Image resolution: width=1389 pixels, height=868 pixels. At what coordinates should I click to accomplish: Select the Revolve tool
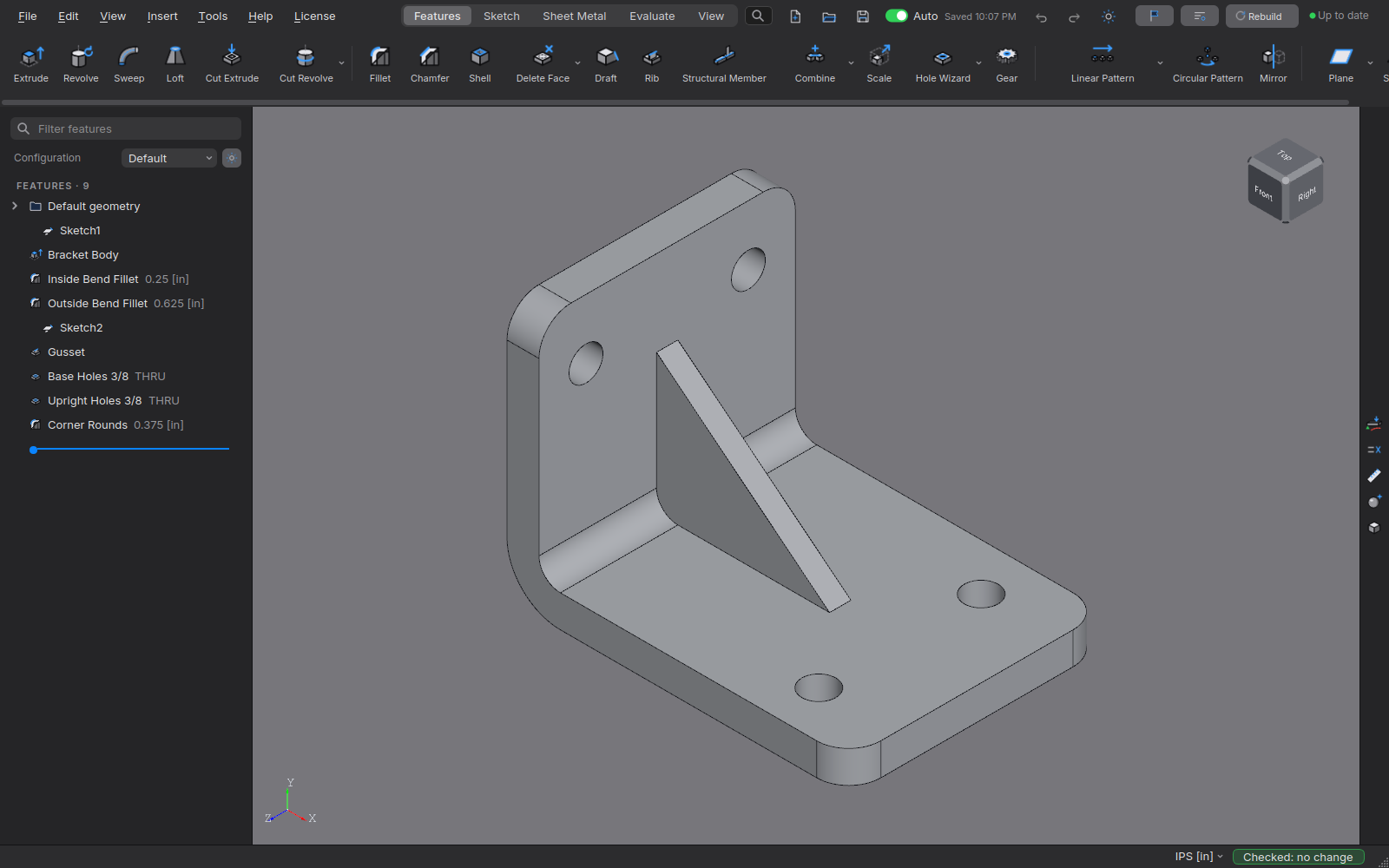click(x=81, y=65)
